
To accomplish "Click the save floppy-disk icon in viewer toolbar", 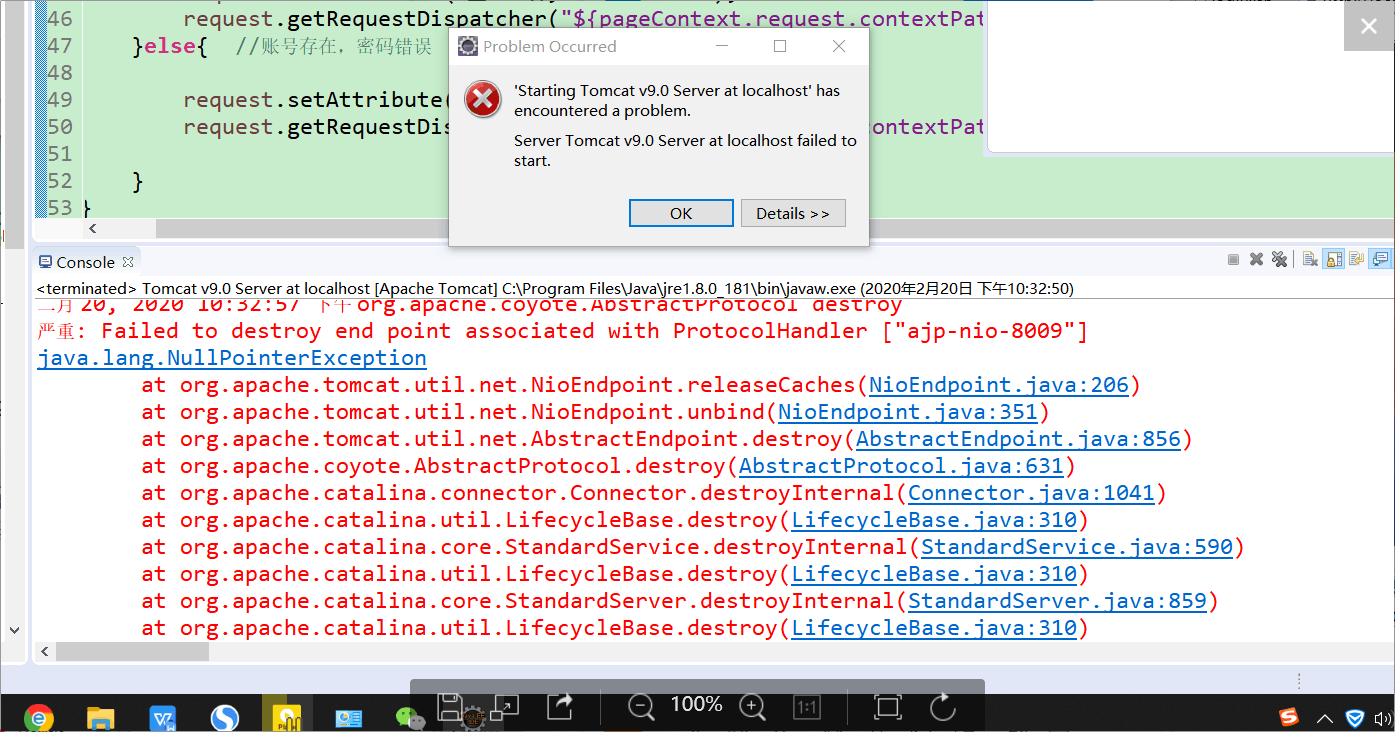I will point(450,706).
